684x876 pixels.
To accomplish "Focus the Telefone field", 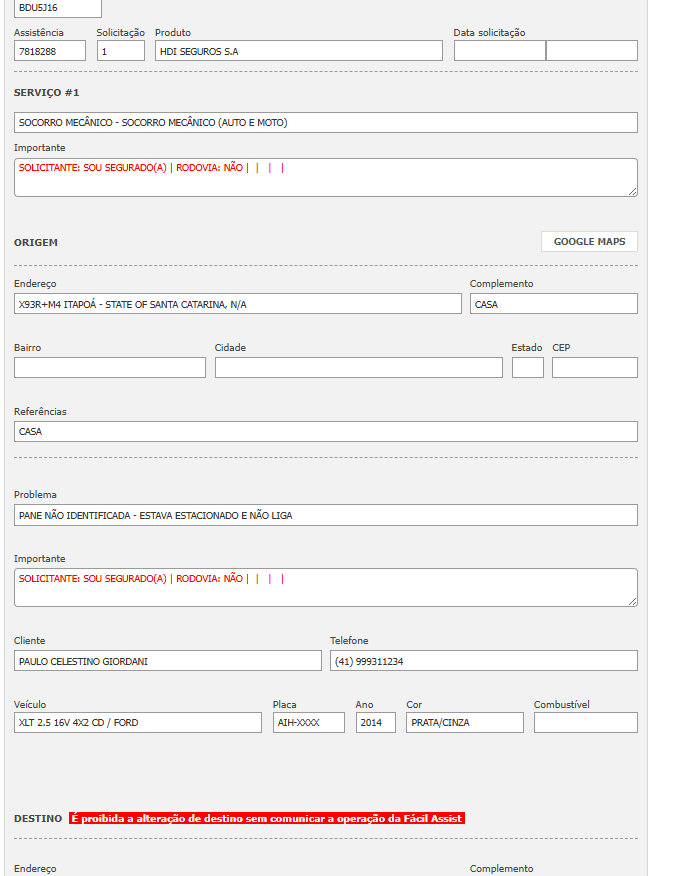I will tap(483, 661).
